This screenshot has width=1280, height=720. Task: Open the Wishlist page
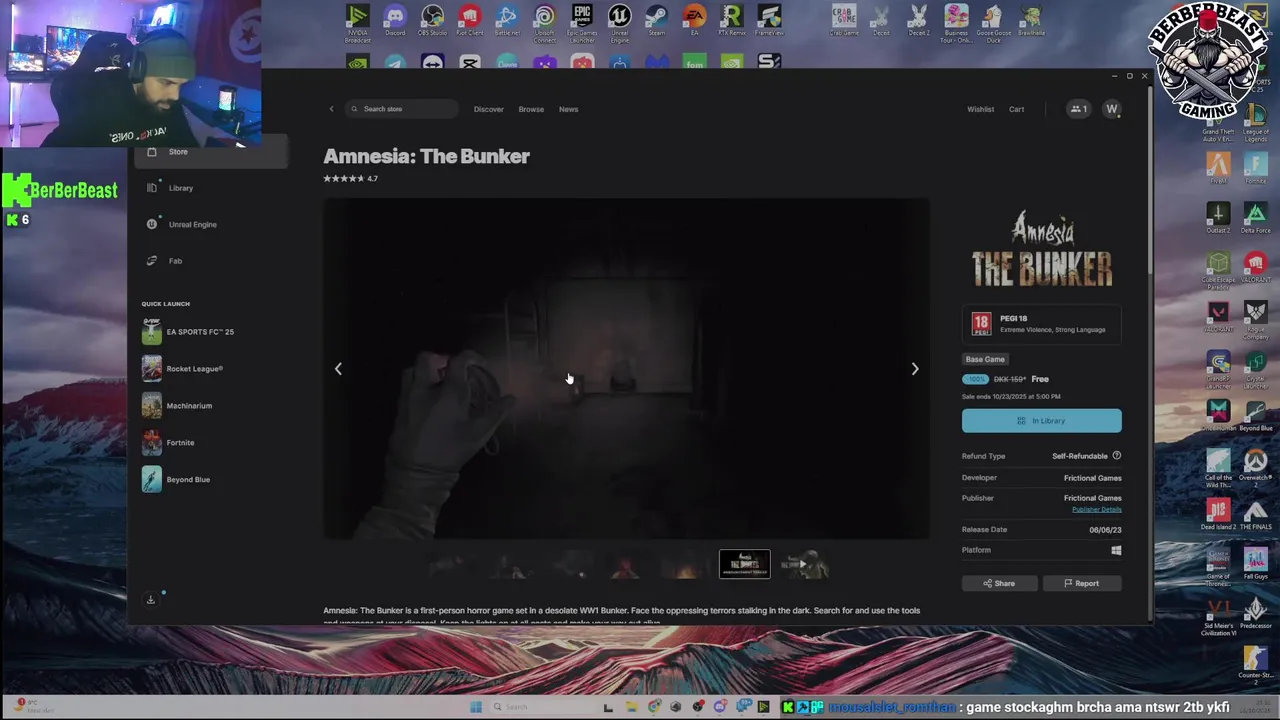click(980, 109)
